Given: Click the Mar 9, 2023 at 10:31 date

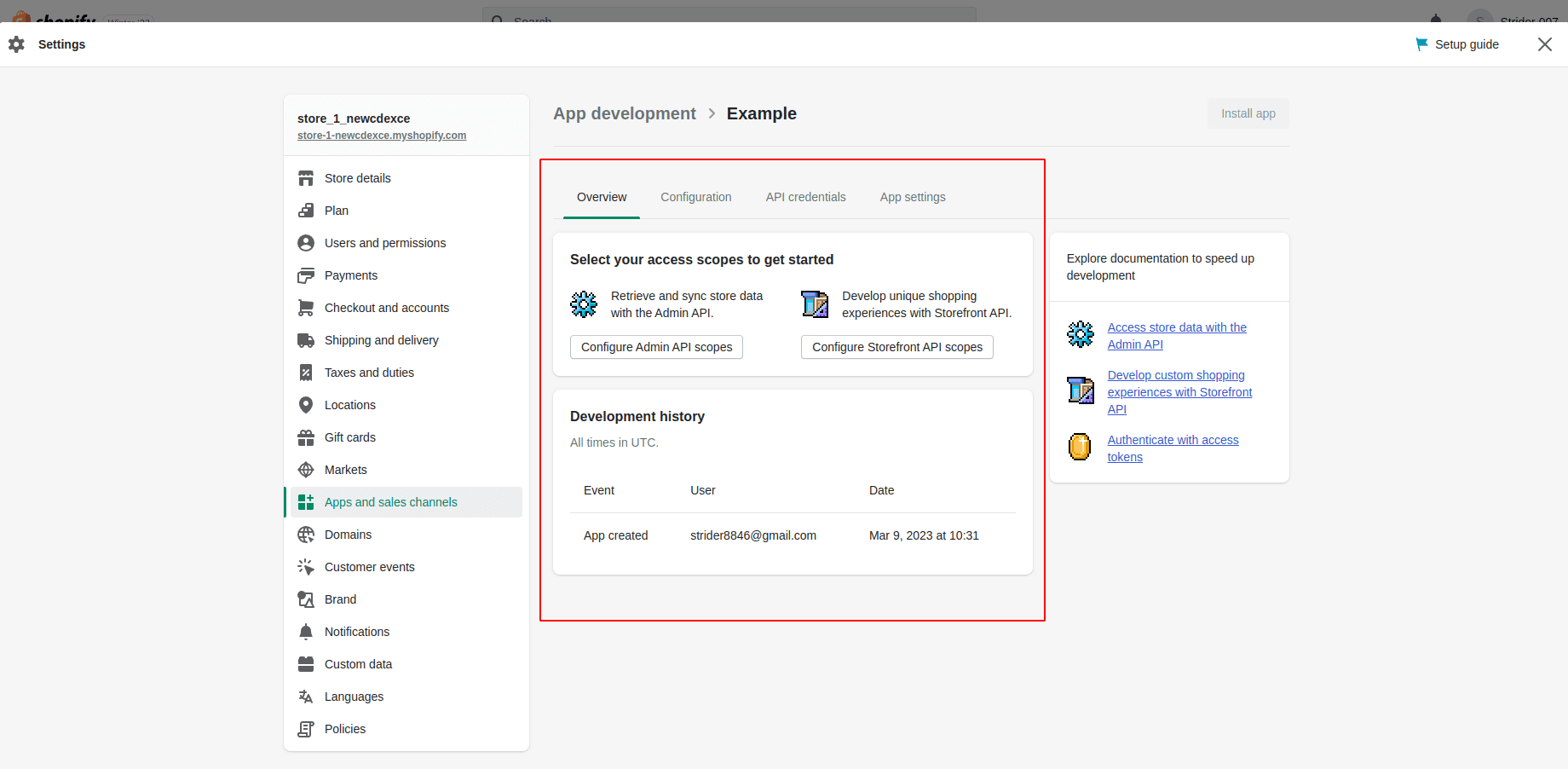Looking at the screenshot, I should click(x=924, y=535).
